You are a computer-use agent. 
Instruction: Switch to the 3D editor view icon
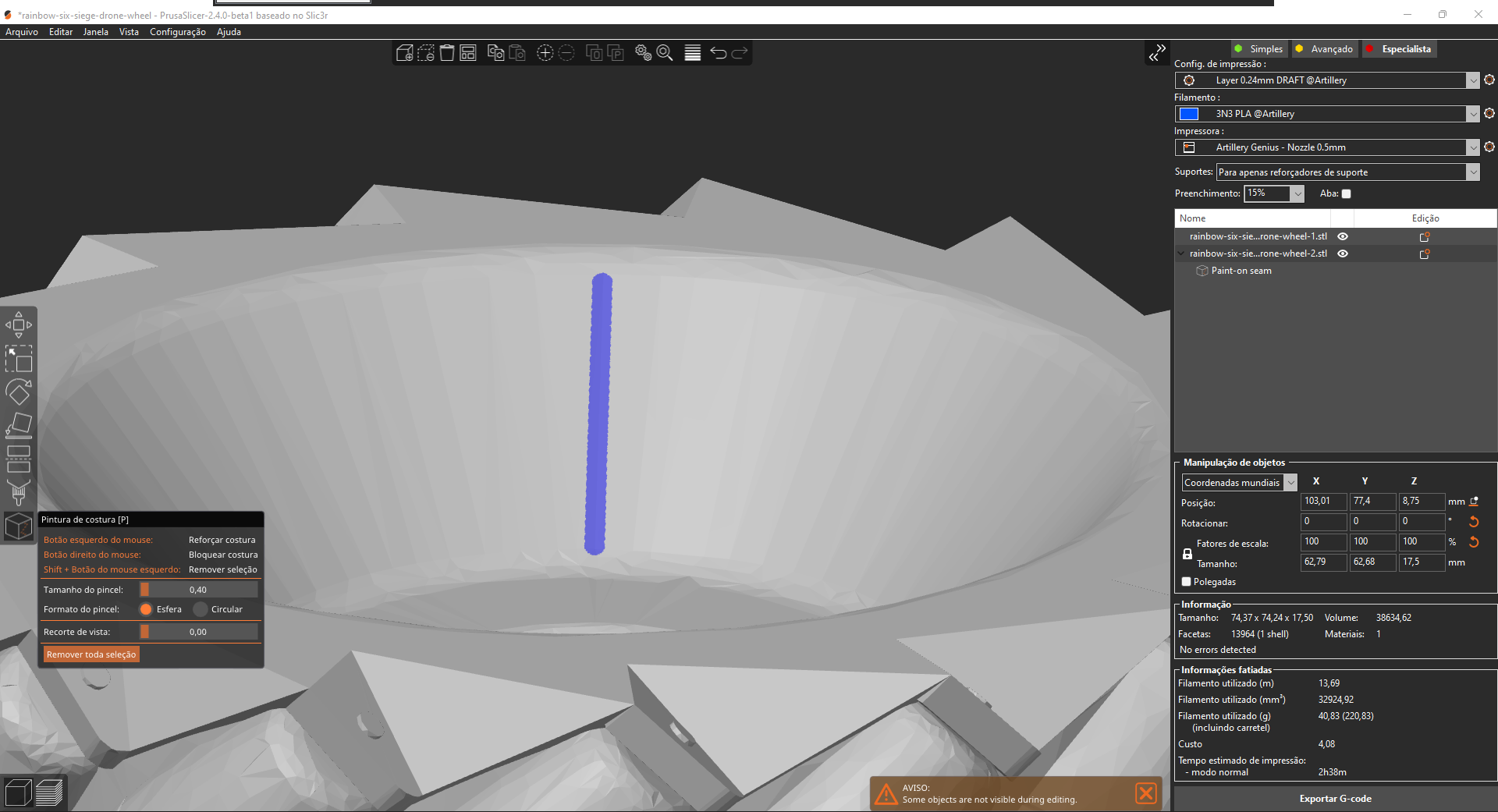[x=18, y=792]
